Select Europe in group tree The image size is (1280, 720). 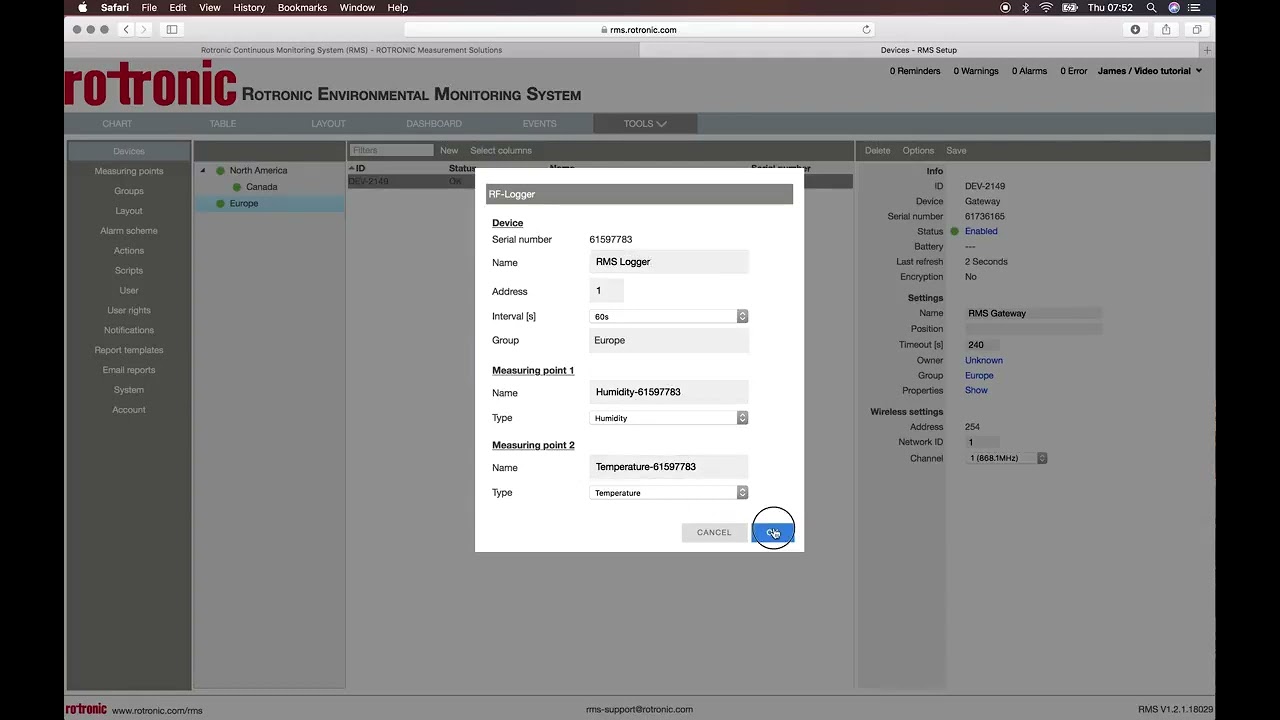click(x=243, y=203)
